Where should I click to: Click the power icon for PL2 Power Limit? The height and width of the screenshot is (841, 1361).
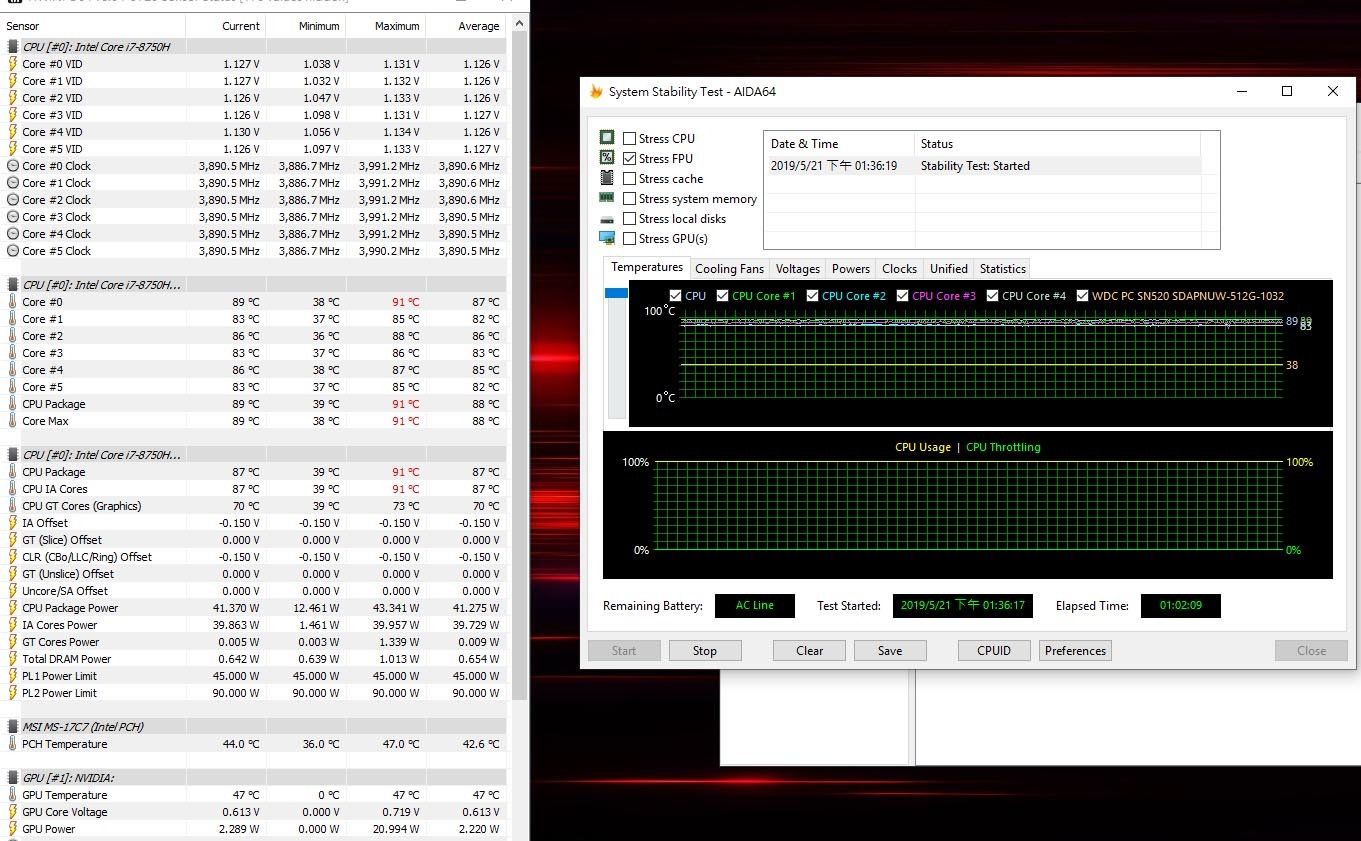(13, 693)
